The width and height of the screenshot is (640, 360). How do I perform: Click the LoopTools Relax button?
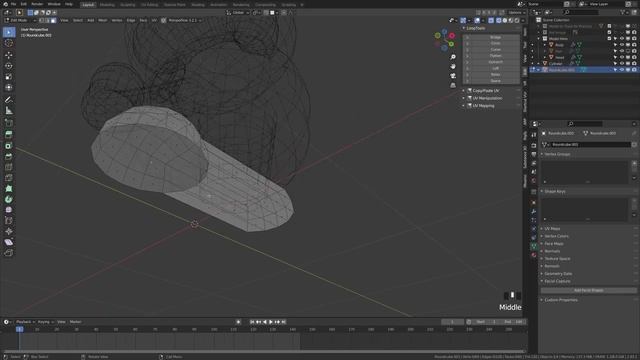tap(495, 75)
